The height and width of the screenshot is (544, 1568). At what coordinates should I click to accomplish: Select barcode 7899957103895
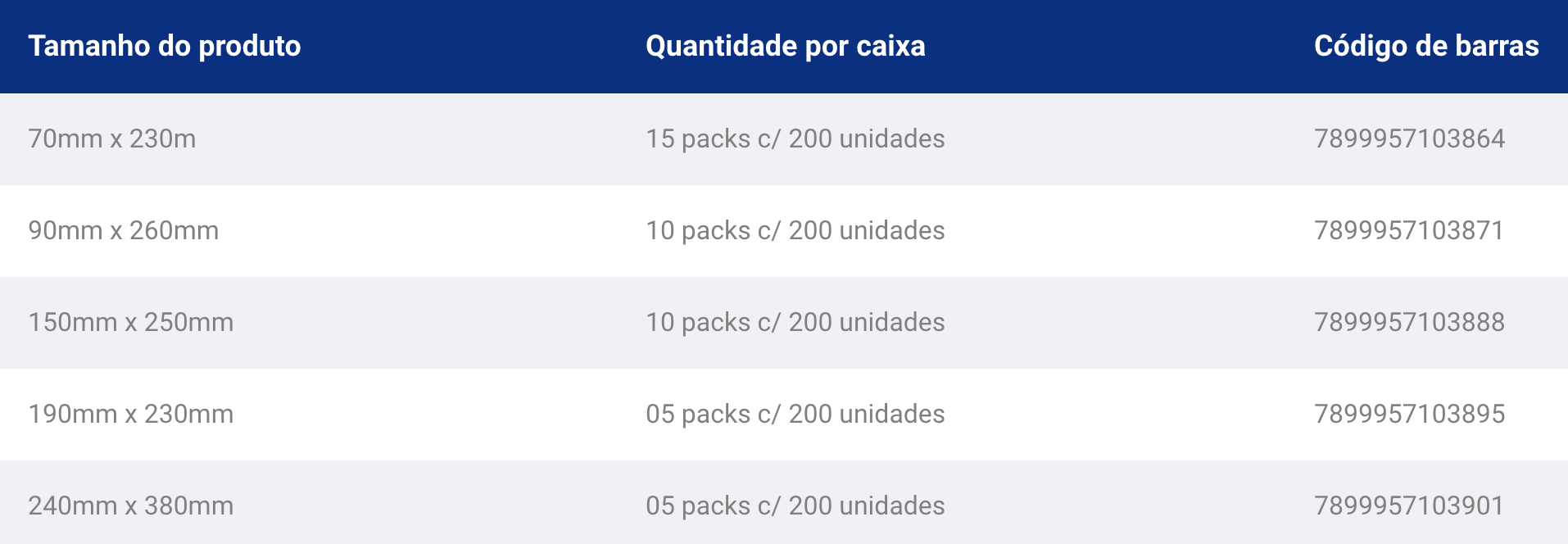1409,414
